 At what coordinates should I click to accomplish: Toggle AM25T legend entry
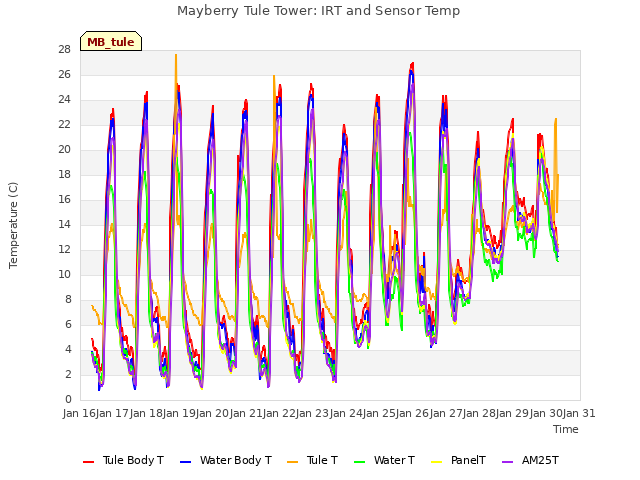point(530,460)
